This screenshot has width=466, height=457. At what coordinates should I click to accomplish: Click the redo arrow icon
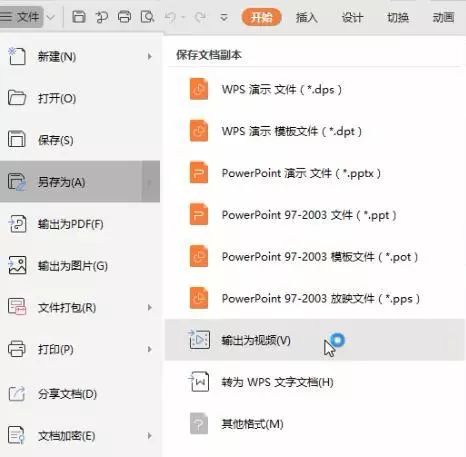click(x=200, y=17)
